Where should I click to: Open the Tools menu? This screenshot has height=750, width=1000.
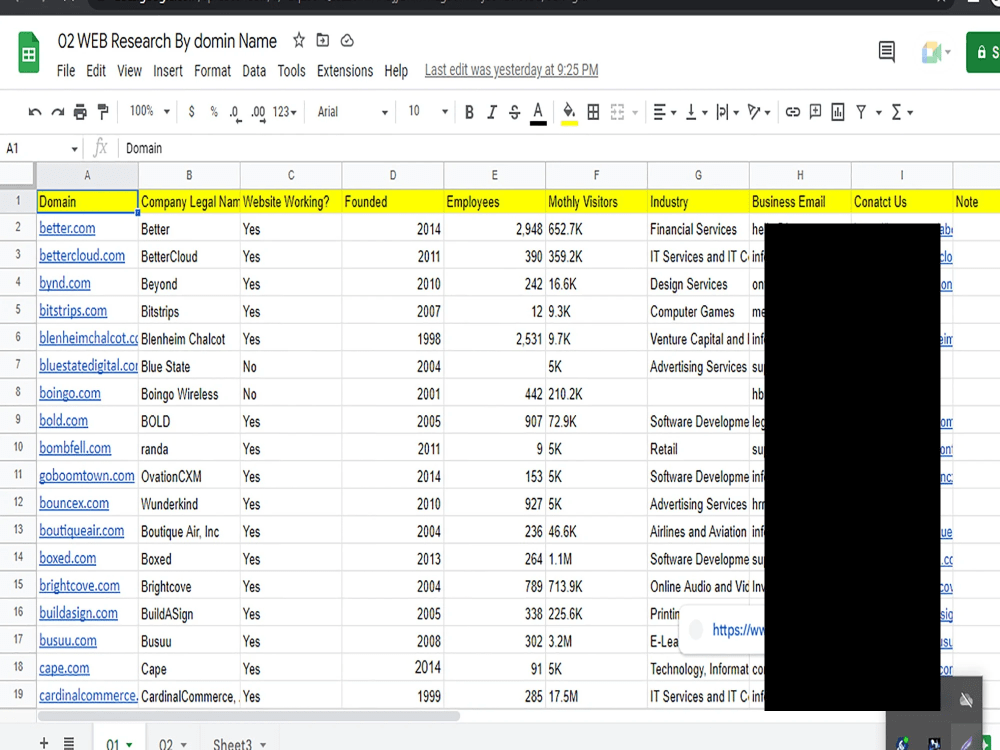pyautogui.click(x=291, y=70)
